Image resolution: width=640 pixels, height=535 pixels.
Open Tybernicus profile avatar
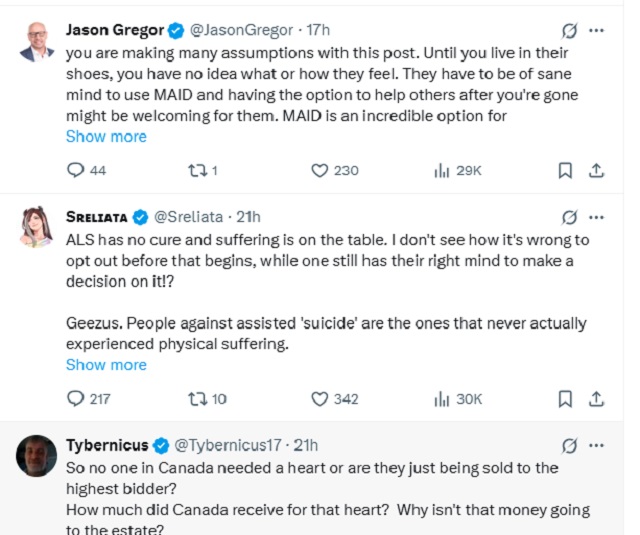[x=36, y=455]
